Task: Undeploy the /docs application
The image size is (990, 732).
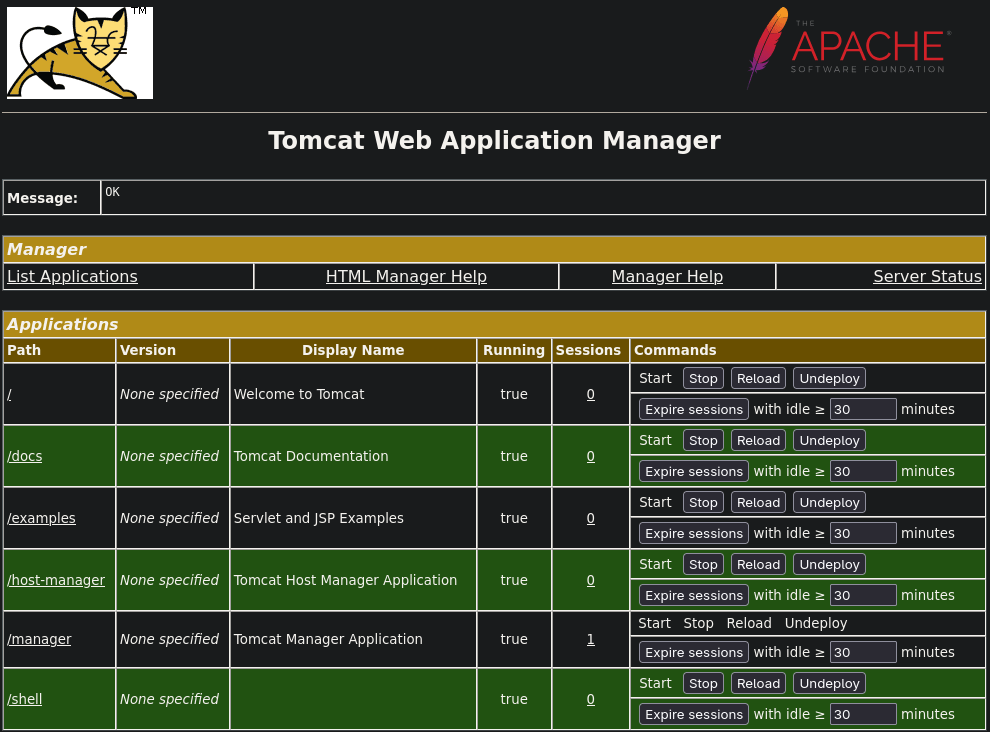Action: [829, 440]
